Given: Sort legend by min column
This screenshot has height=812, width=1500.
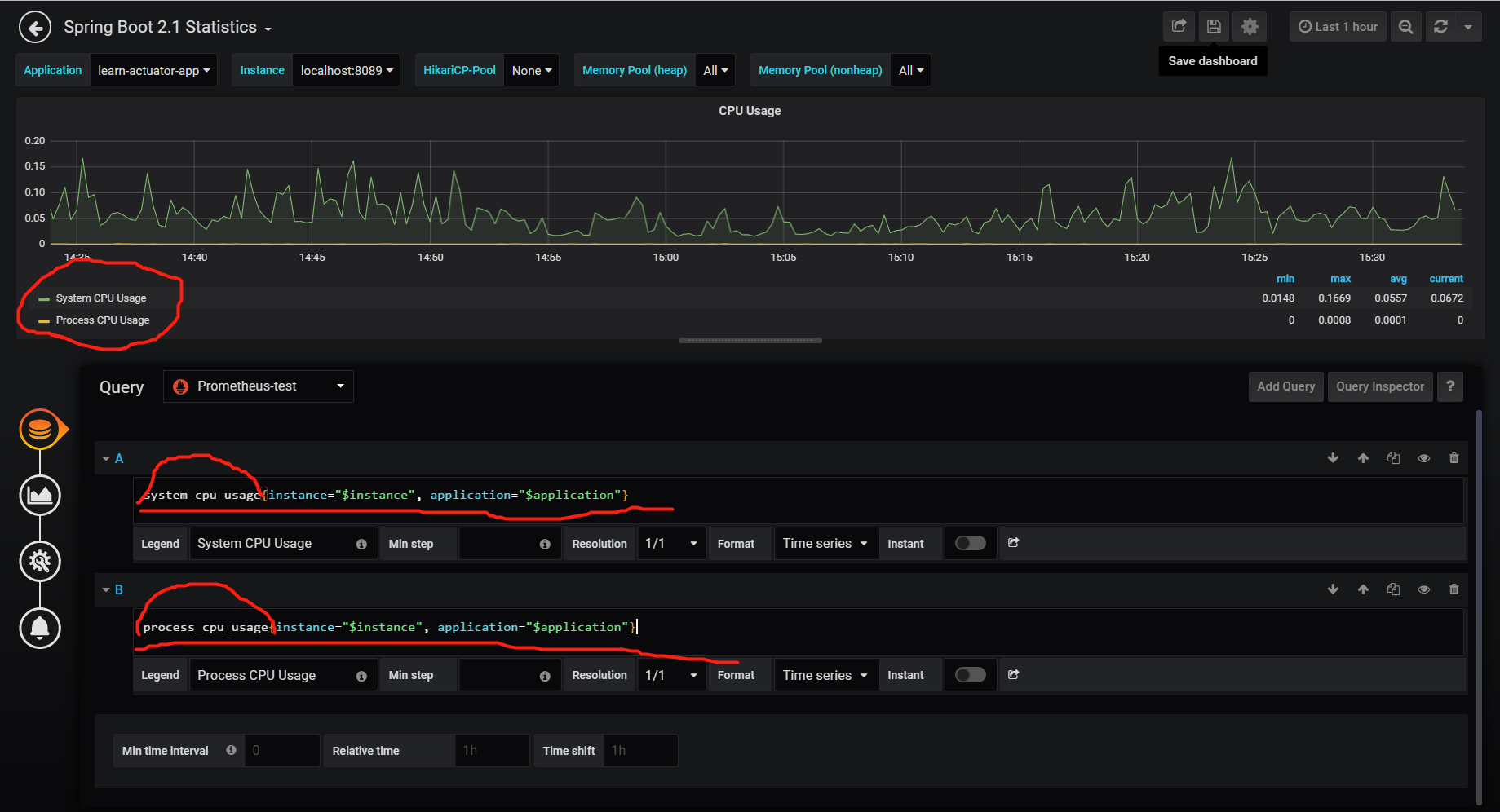Looking at the screenshot, I should click(1285, 279).
